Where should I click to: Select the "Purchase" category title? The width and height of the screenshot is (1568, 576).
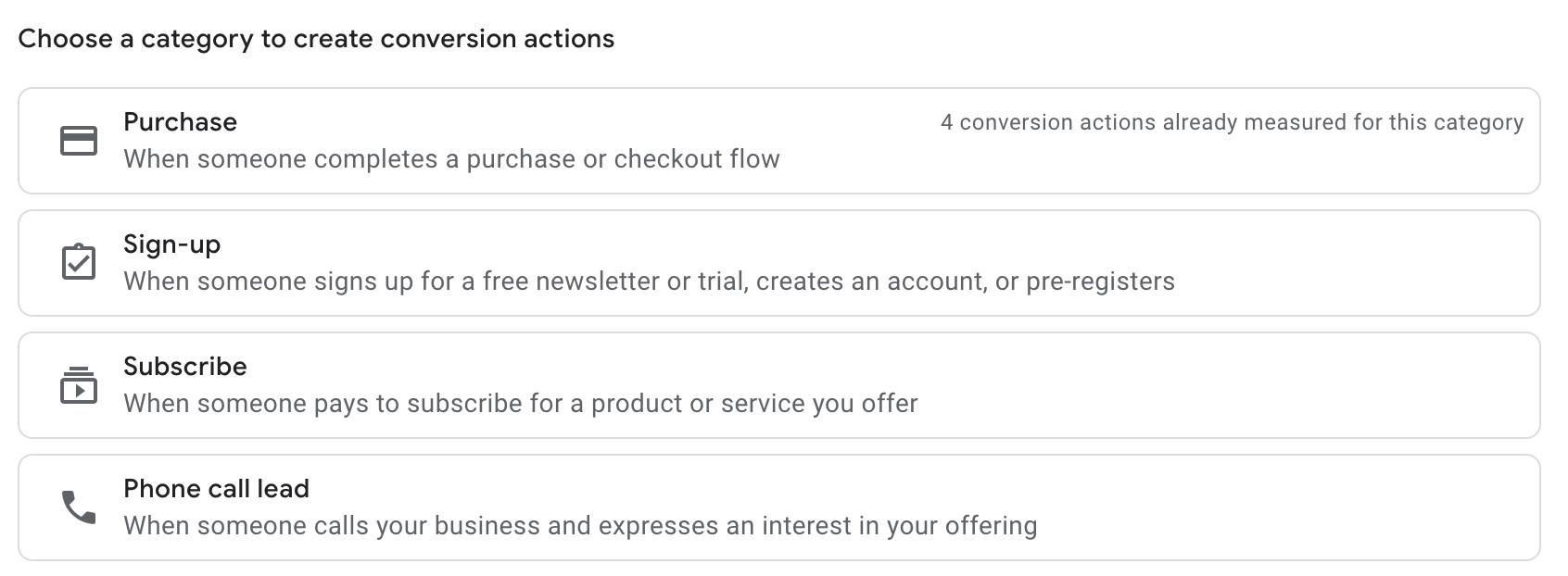(180, 122)
